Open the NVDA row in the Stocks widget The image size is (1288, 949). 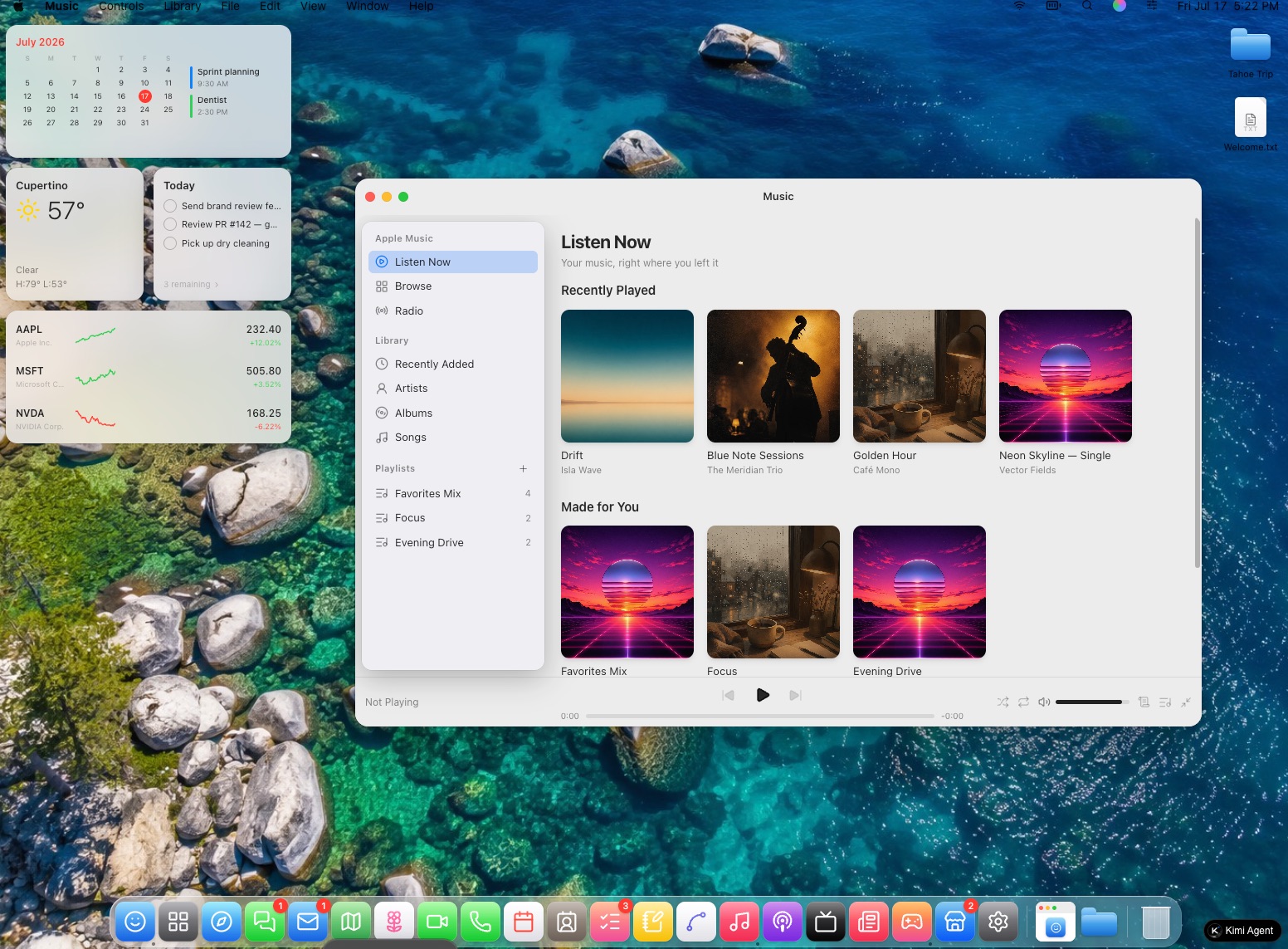pos(149,419)
